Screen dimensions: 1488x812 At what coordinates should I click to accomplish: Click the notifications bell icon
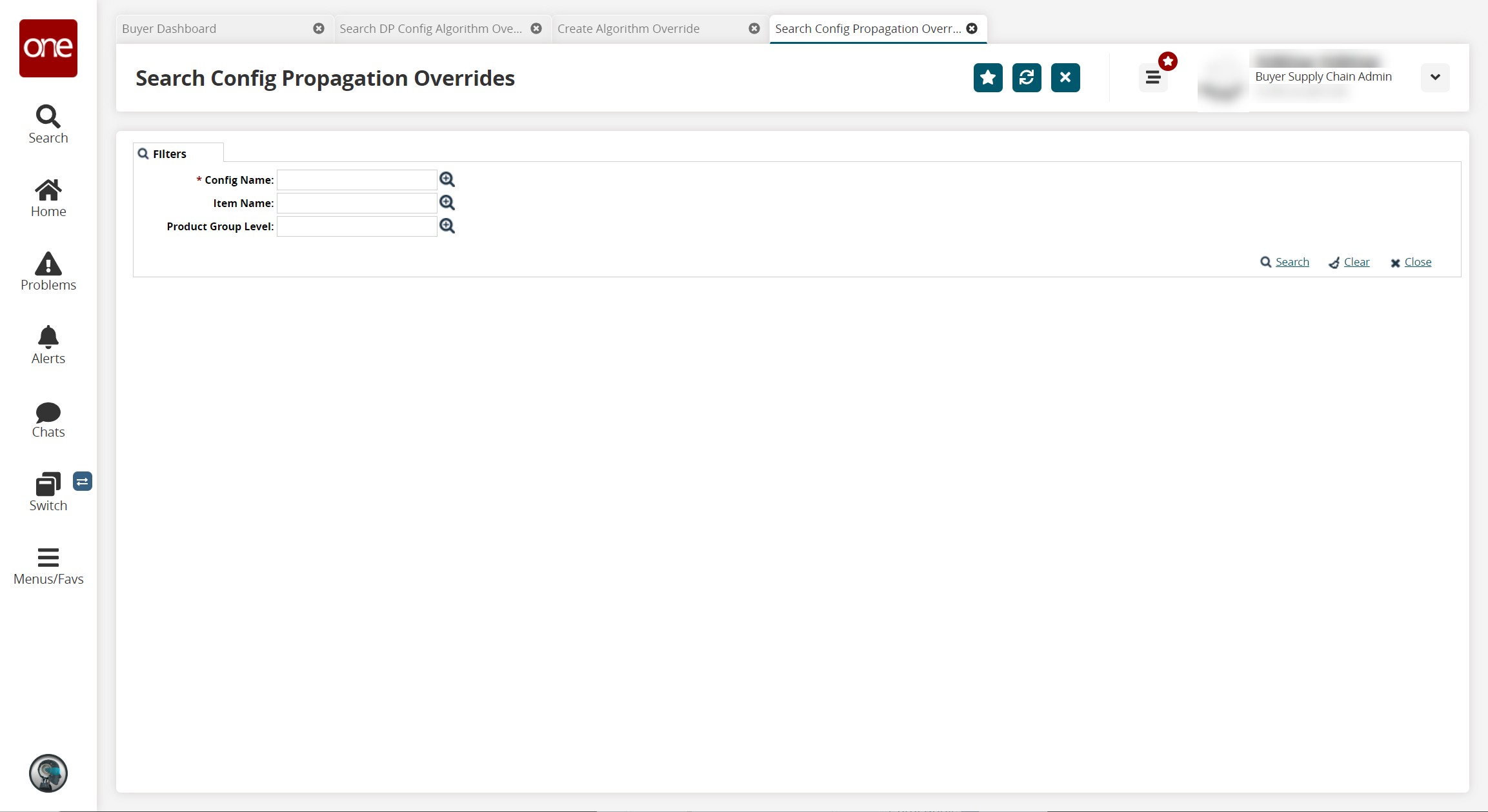point(48,336)
